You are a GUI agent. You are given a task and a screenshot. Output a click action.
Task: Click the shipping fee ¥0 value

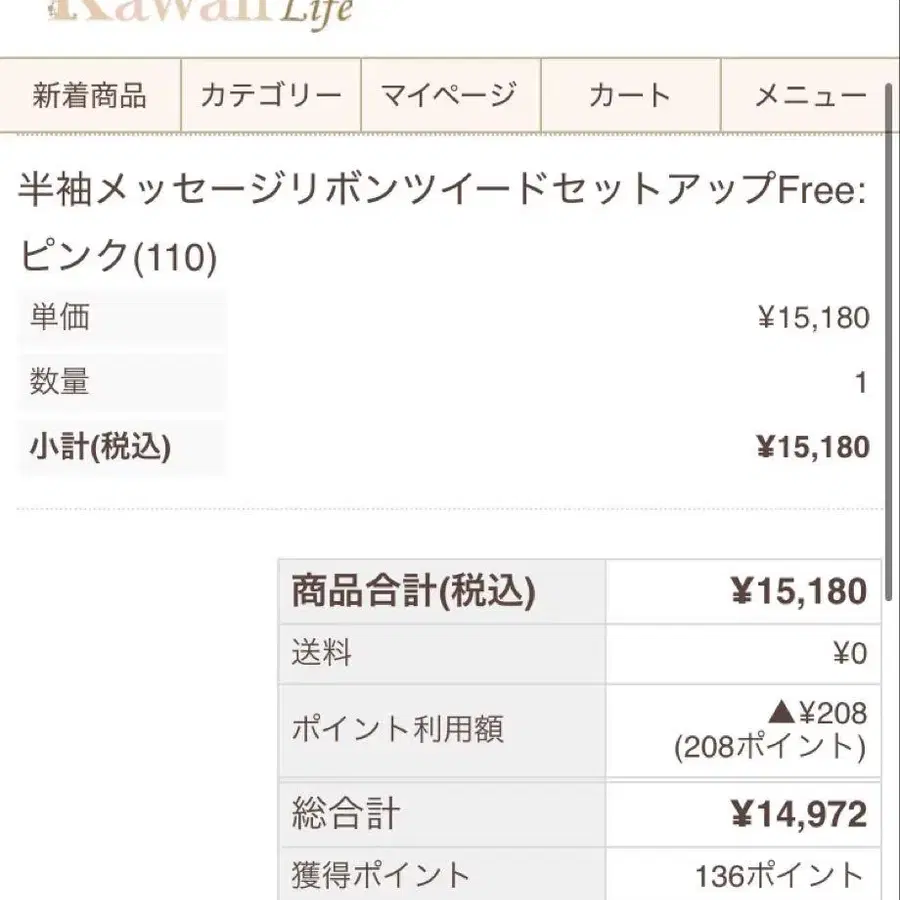coord(850,654)
